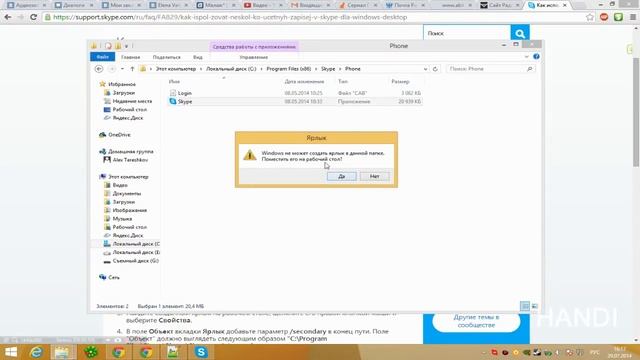Open Документы folder in navigation pane
The width and height of the screenshot is (640, 360).
coord(127,193)
